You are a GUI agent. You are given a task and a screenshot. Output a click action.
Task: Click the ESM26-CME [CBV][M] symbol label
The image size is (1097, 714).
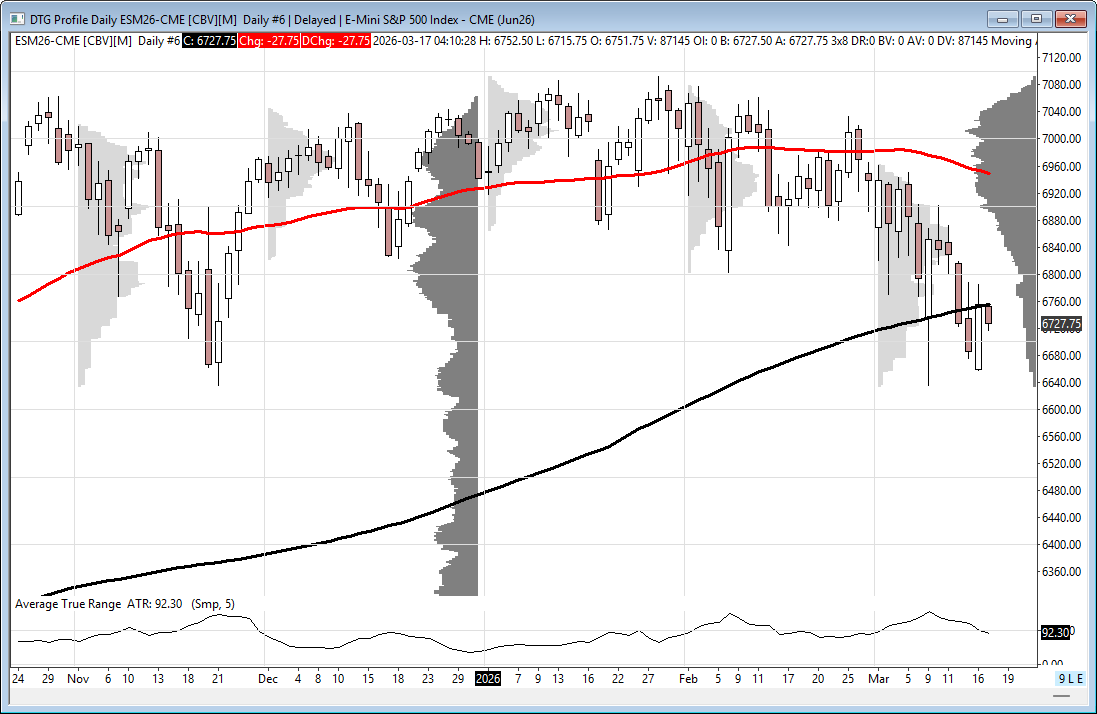coord(72,40)
